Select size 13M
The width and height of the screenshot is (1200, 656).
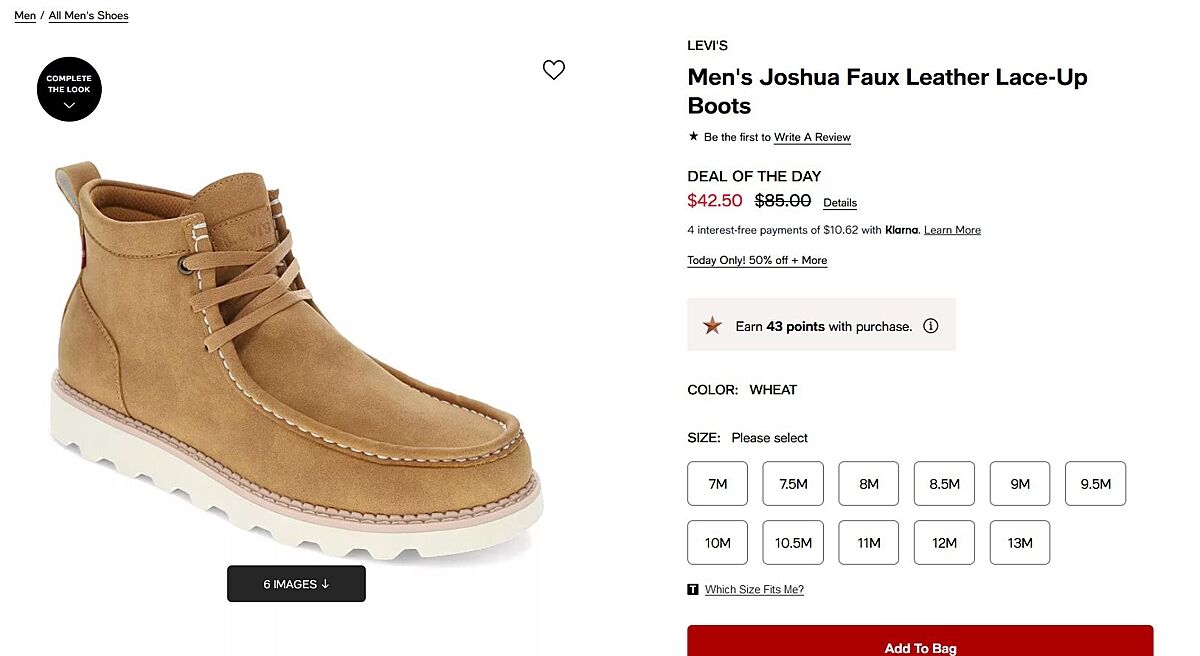click(1020, 543)
